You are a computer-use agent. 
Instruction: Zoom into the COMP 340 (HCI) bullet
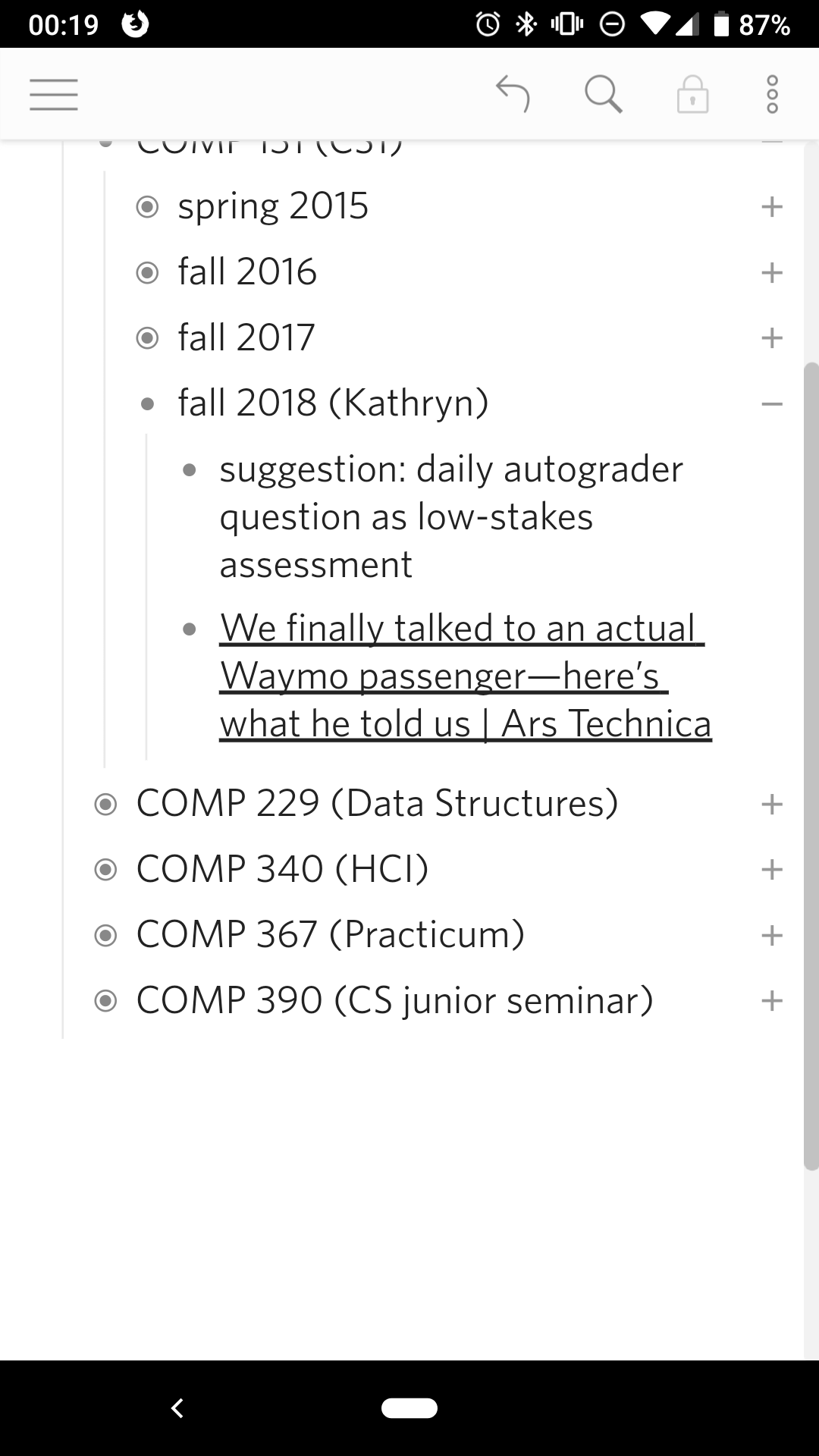(105, 869)
